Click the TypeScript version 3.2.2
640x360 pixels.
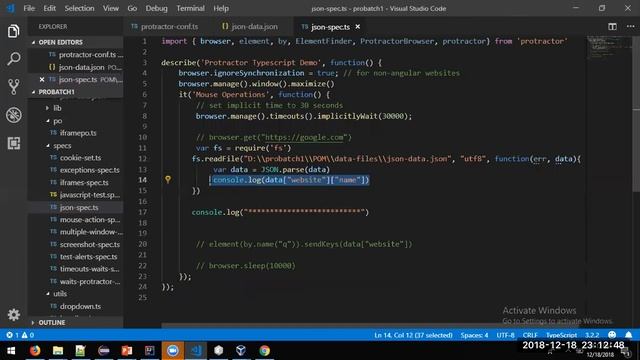point(592,335)
